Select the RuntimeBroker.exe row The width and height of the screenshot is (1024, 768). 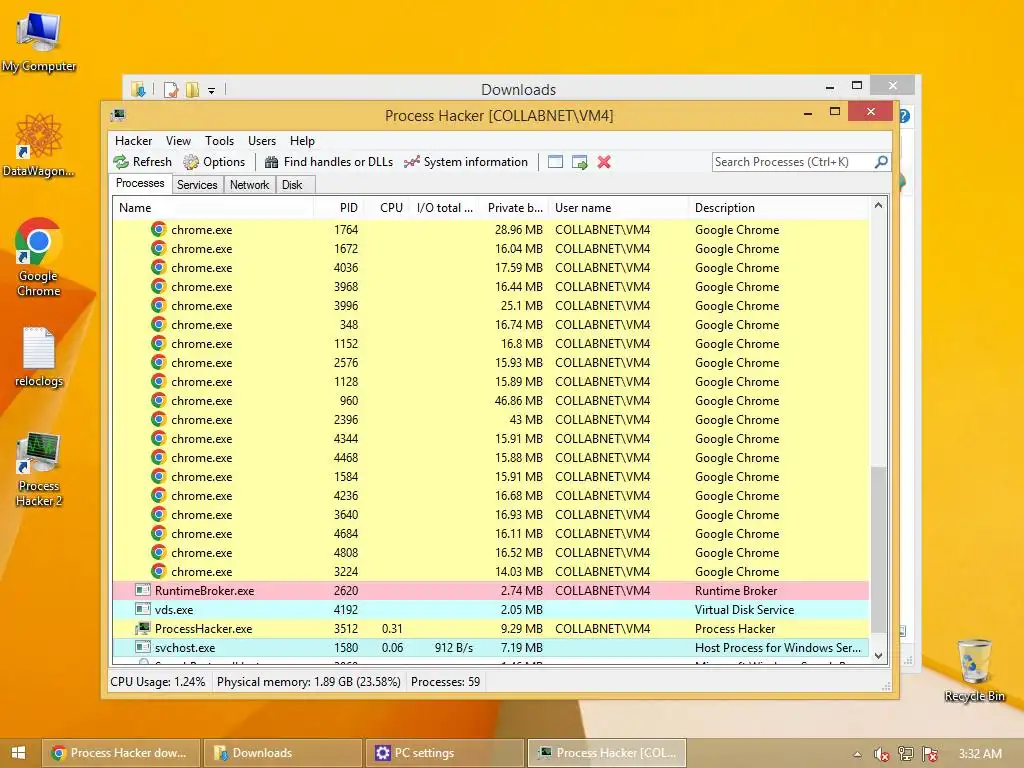click(491, 591)
